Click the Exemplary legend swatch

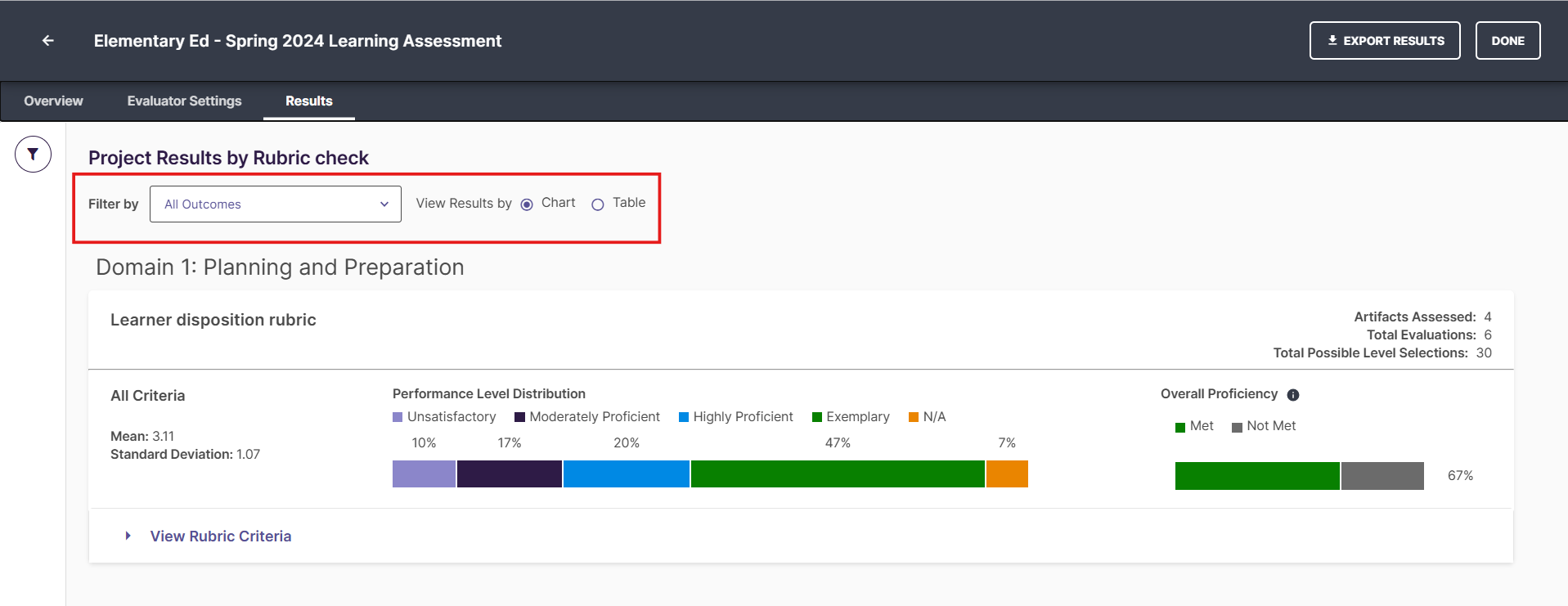816,417
